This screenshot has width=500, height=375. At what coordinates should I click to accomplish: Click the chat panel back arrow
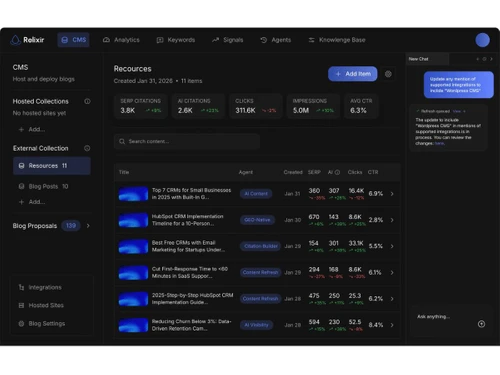coord(478,59)
